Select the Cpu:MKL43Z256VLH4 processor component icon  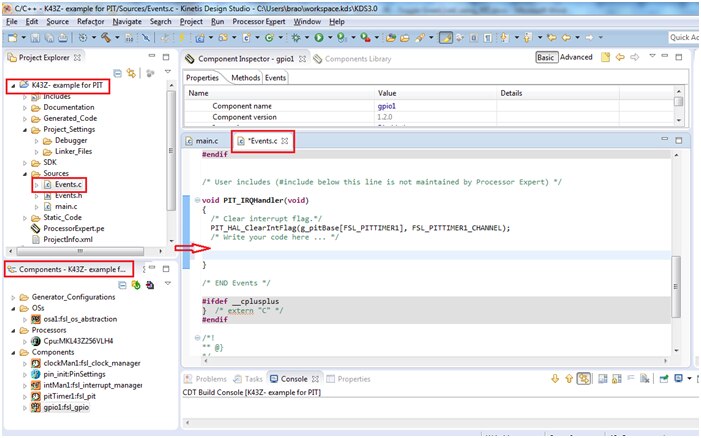point(35,341)
